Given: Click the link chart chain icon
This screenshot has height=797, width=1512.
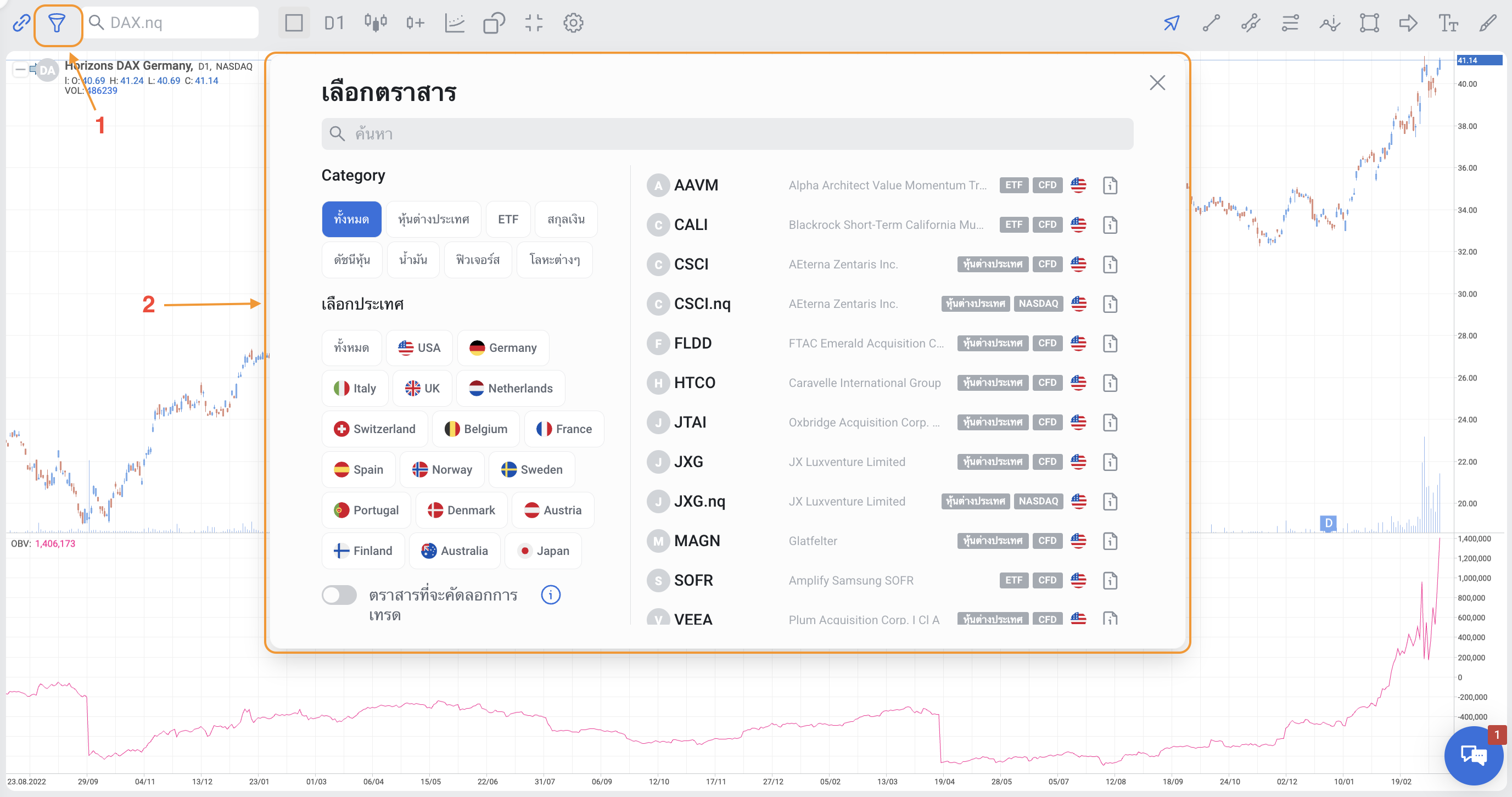Looking at the screenshot, I should (x=21, y=24).
